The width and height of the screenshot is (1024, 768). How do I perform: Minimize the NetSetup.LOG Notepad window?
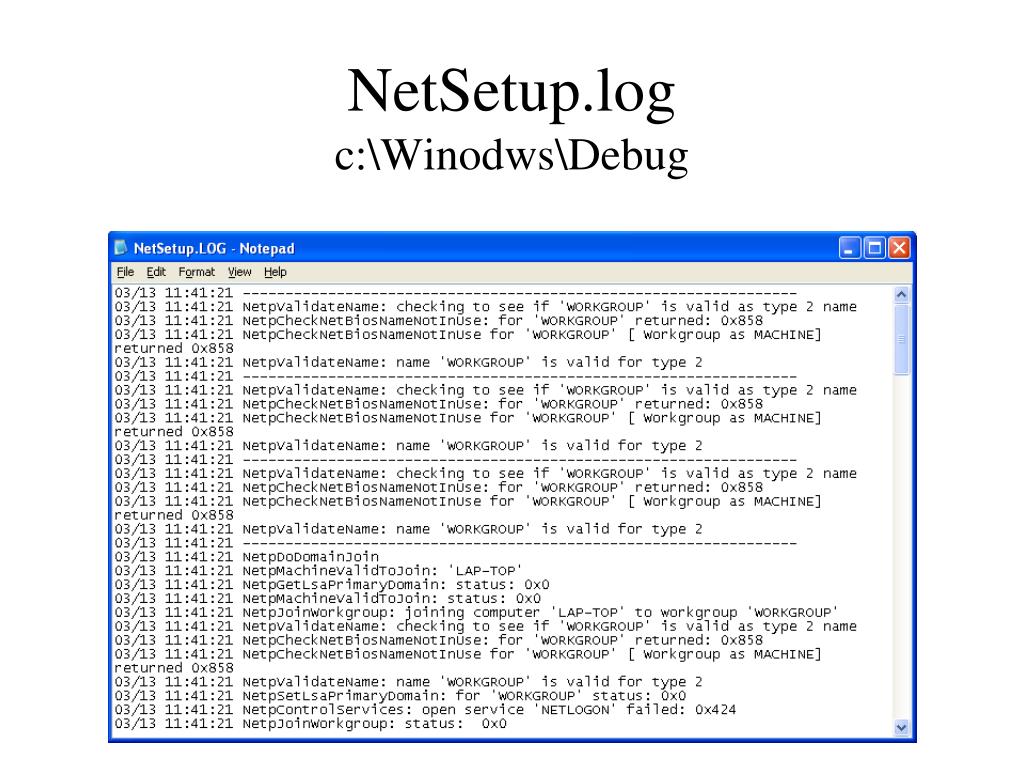tap(849, 248)
